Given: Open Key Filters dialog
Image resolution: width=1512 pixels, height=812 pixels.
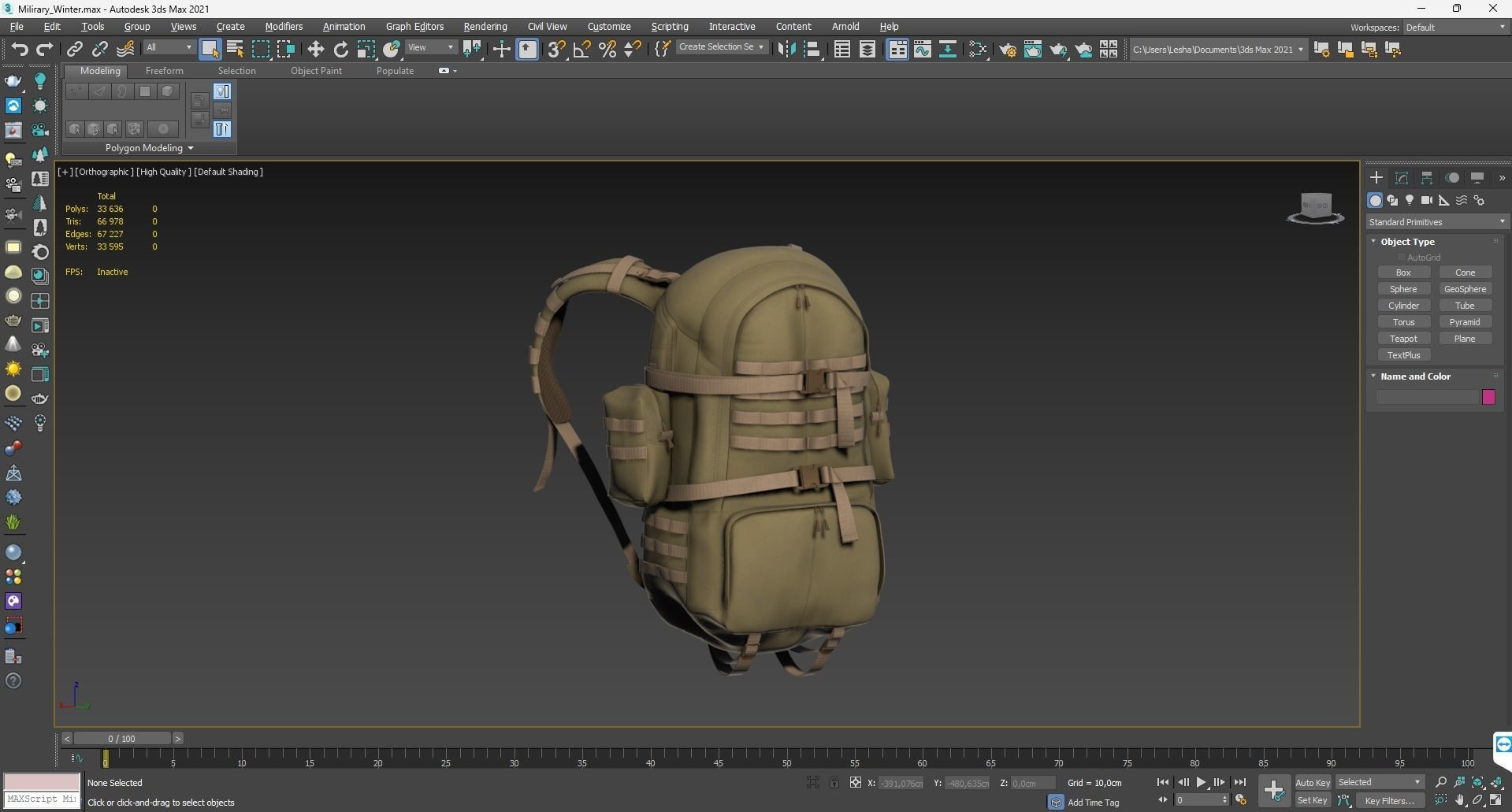Looking at the screenshot, I should (x=1390, y=800).
